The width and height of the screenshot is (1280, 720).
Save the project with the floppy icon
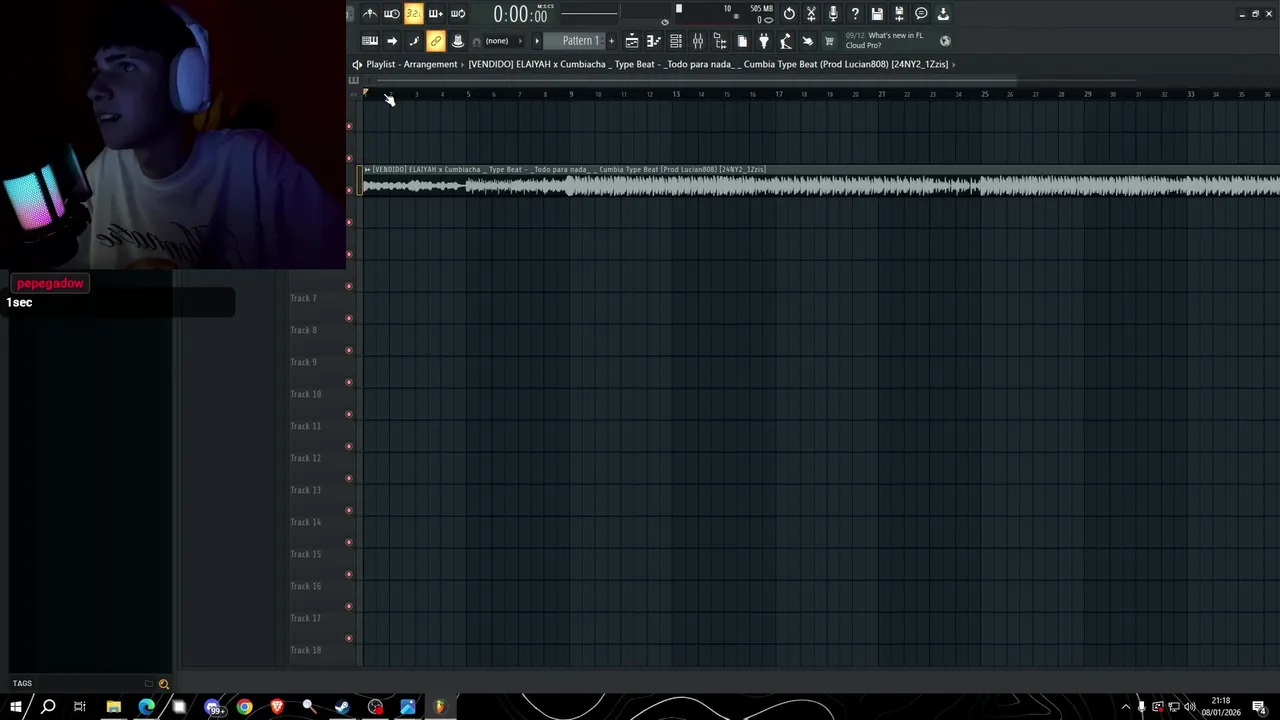pyautogui.click(x=877, y=14)
